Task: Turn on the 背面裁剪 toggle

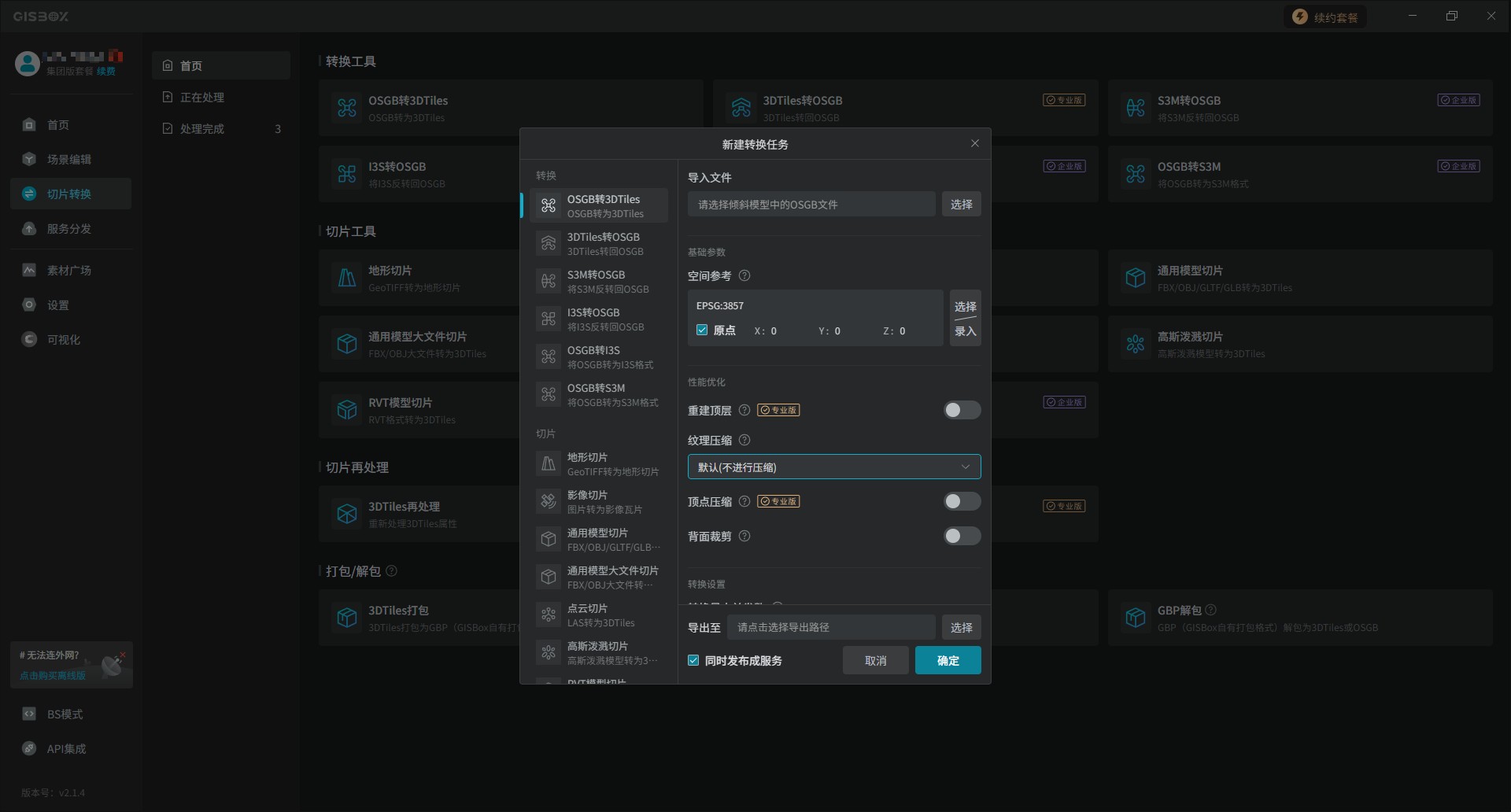Action: tap(962, 537)
